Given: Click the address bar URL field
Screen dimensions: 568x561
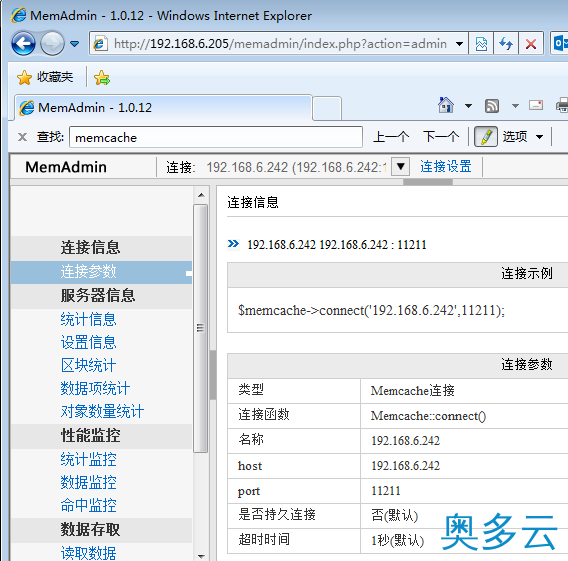Looking at the screenshot, I should [x=280, y=44].
